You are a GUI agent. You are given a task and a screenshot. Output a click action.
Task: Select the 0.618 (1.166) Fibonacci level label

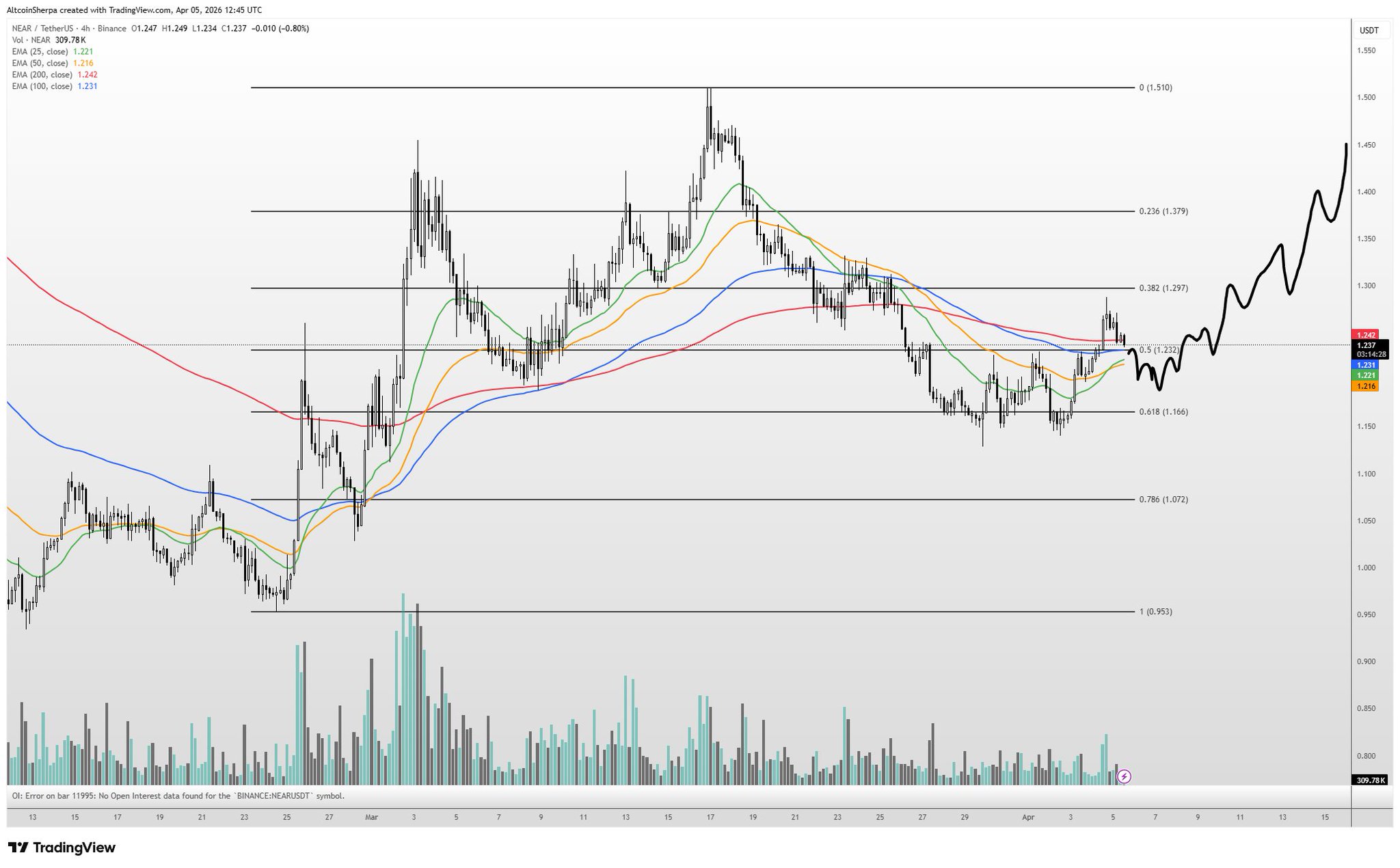1163,412
